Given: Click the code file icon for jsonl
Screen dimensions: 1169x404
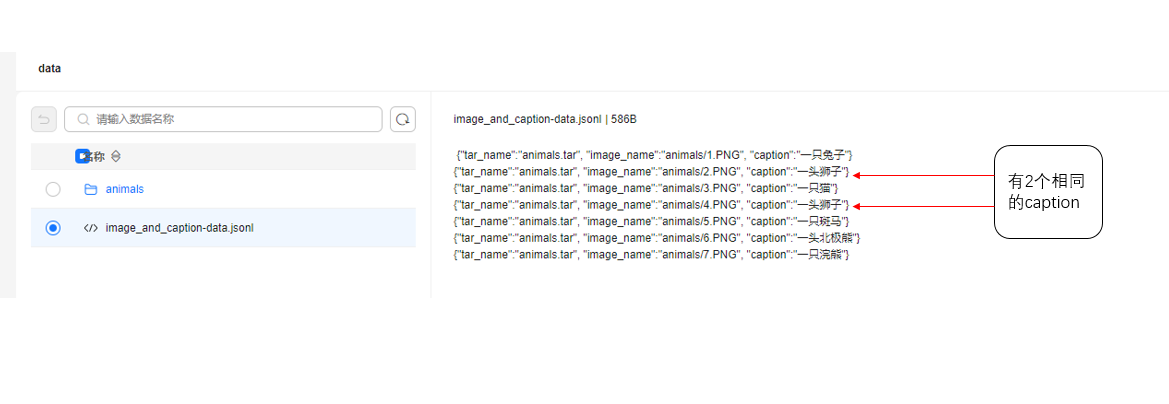Looking at the screenshot, I should pyautogui.click(x=91, y=228).
